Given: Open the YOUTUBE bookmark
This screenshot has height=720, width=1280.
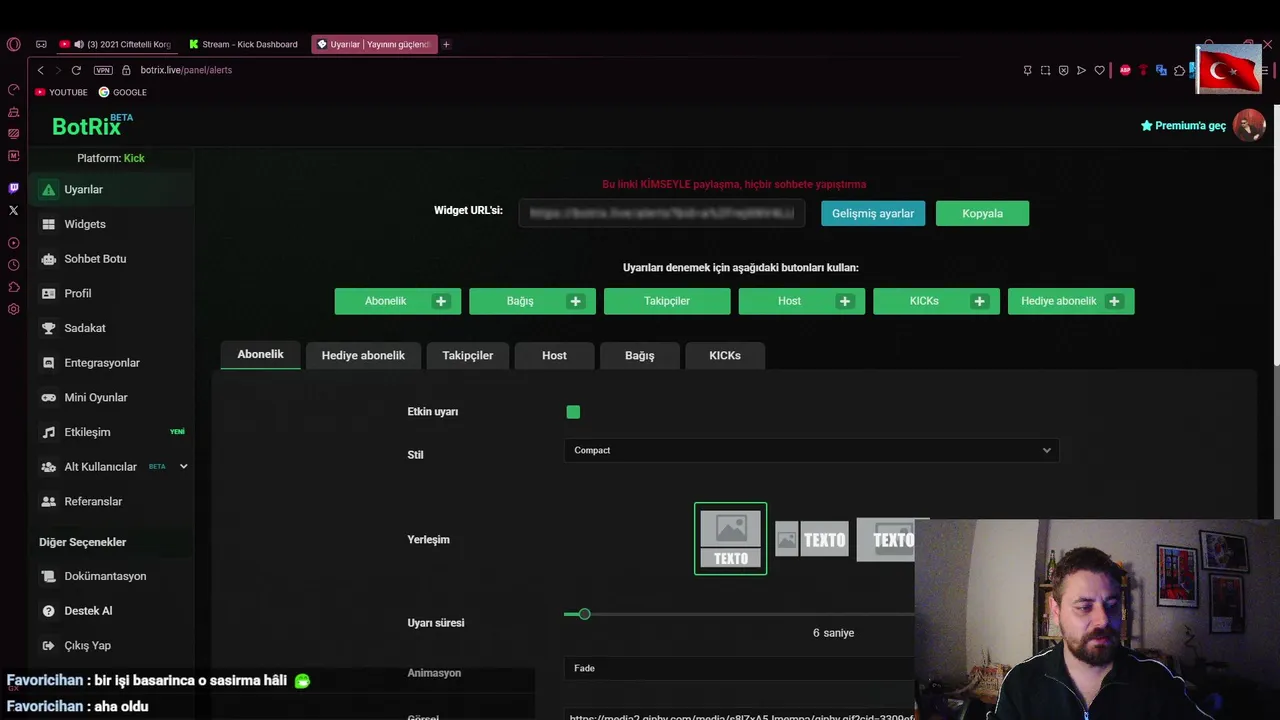Looking at the screenshot, I should 61,92.
